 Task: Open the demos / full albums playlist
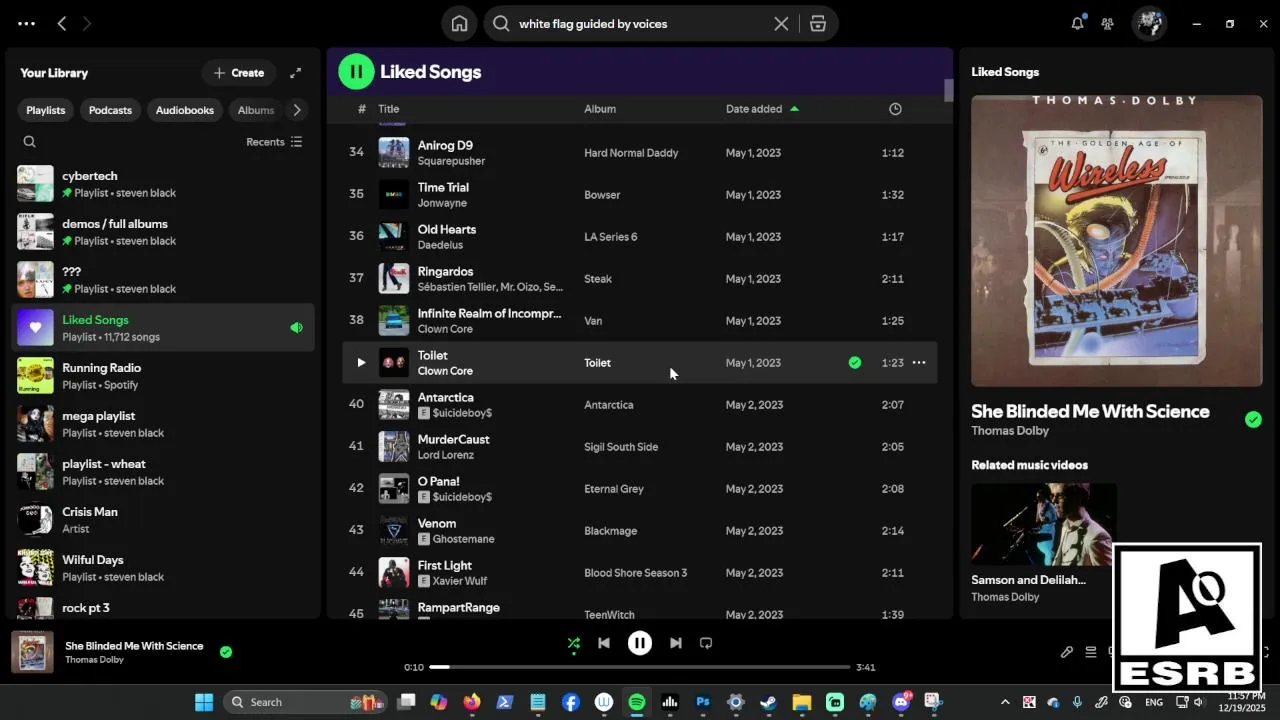(163, 232)
